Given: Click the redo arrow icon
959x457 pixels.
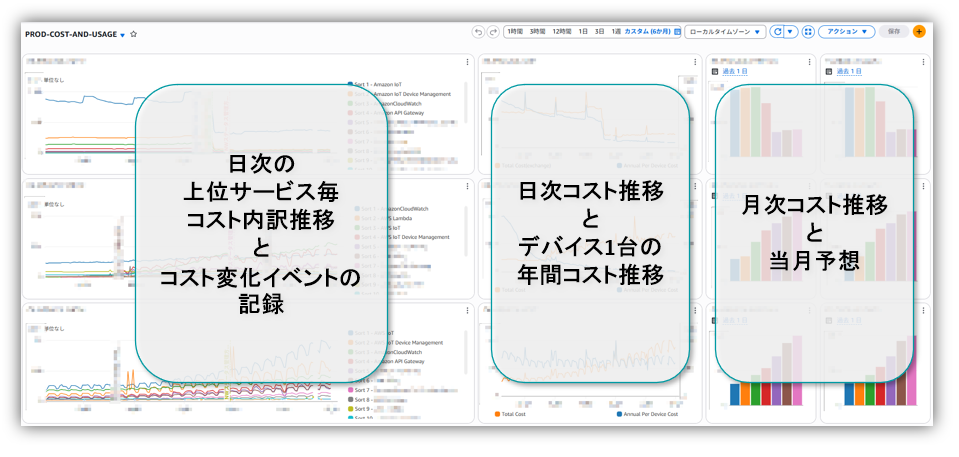Looking at the screenshot, I should click(492, 32).
